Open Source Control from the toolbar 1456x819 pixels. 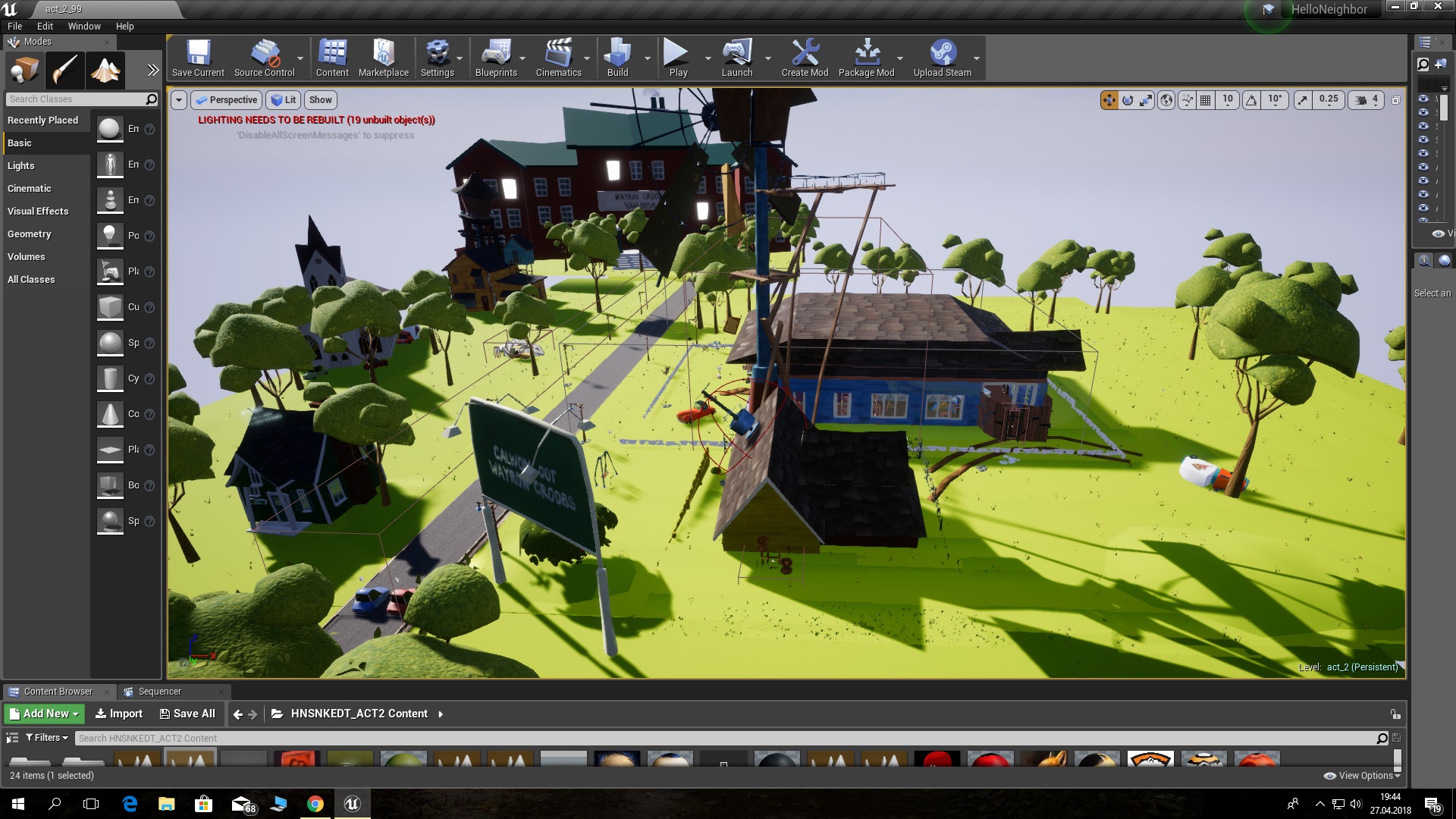pyautogui.click(x=264, y=58)
